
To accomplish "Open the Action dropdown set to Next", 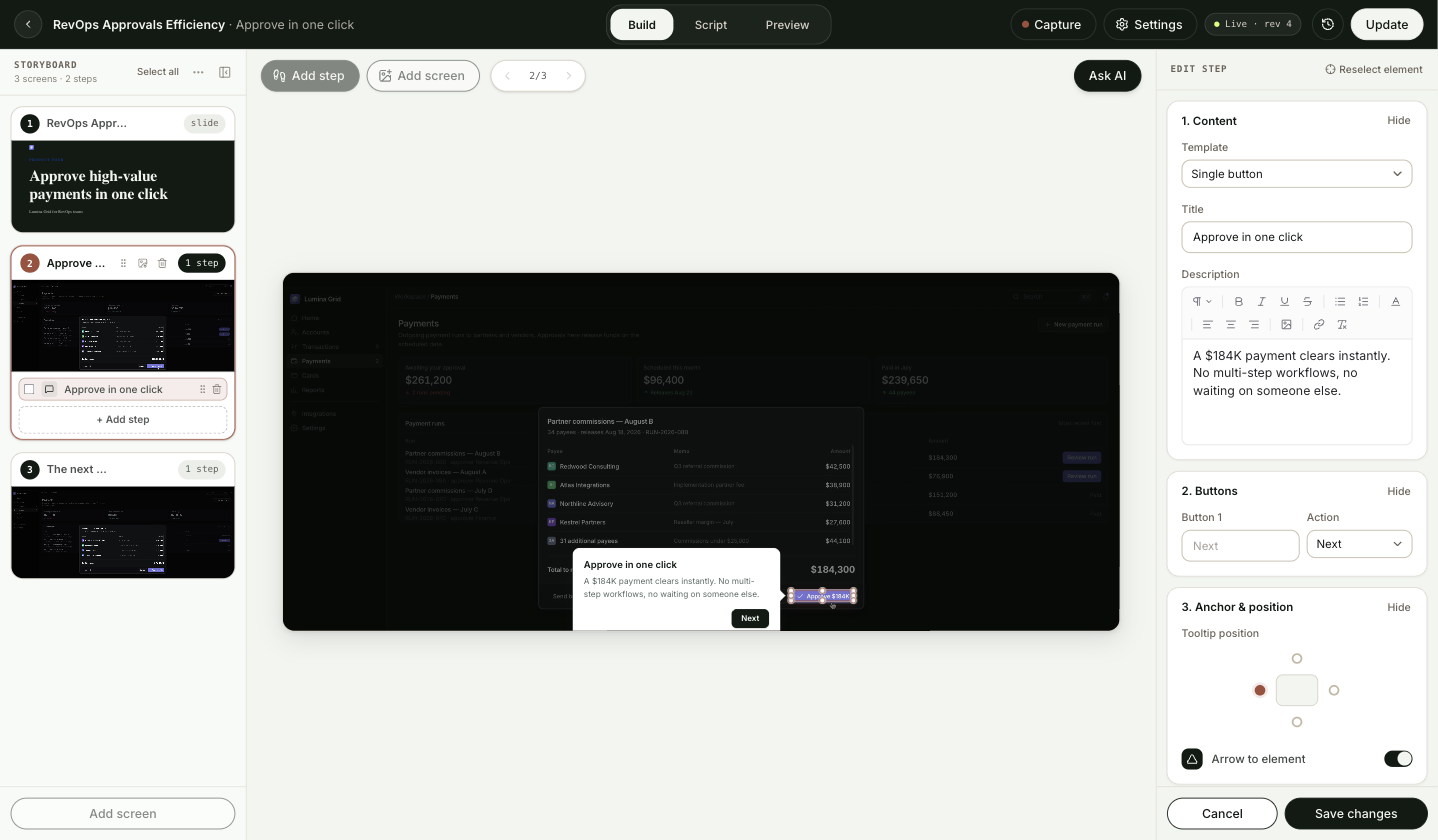I will click(1359, 544).
